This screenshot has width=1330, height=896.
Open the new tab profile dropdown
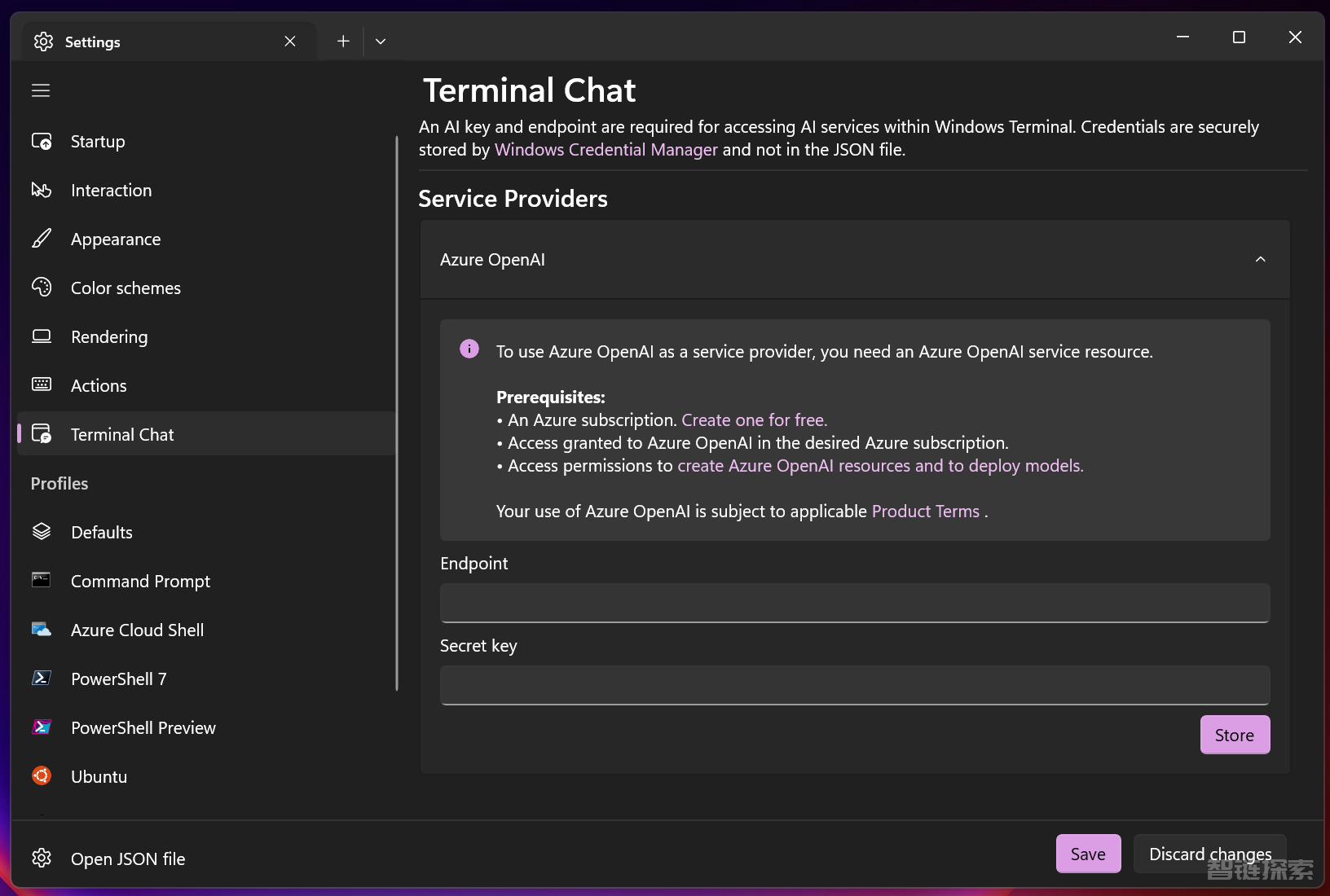[381, 41]
